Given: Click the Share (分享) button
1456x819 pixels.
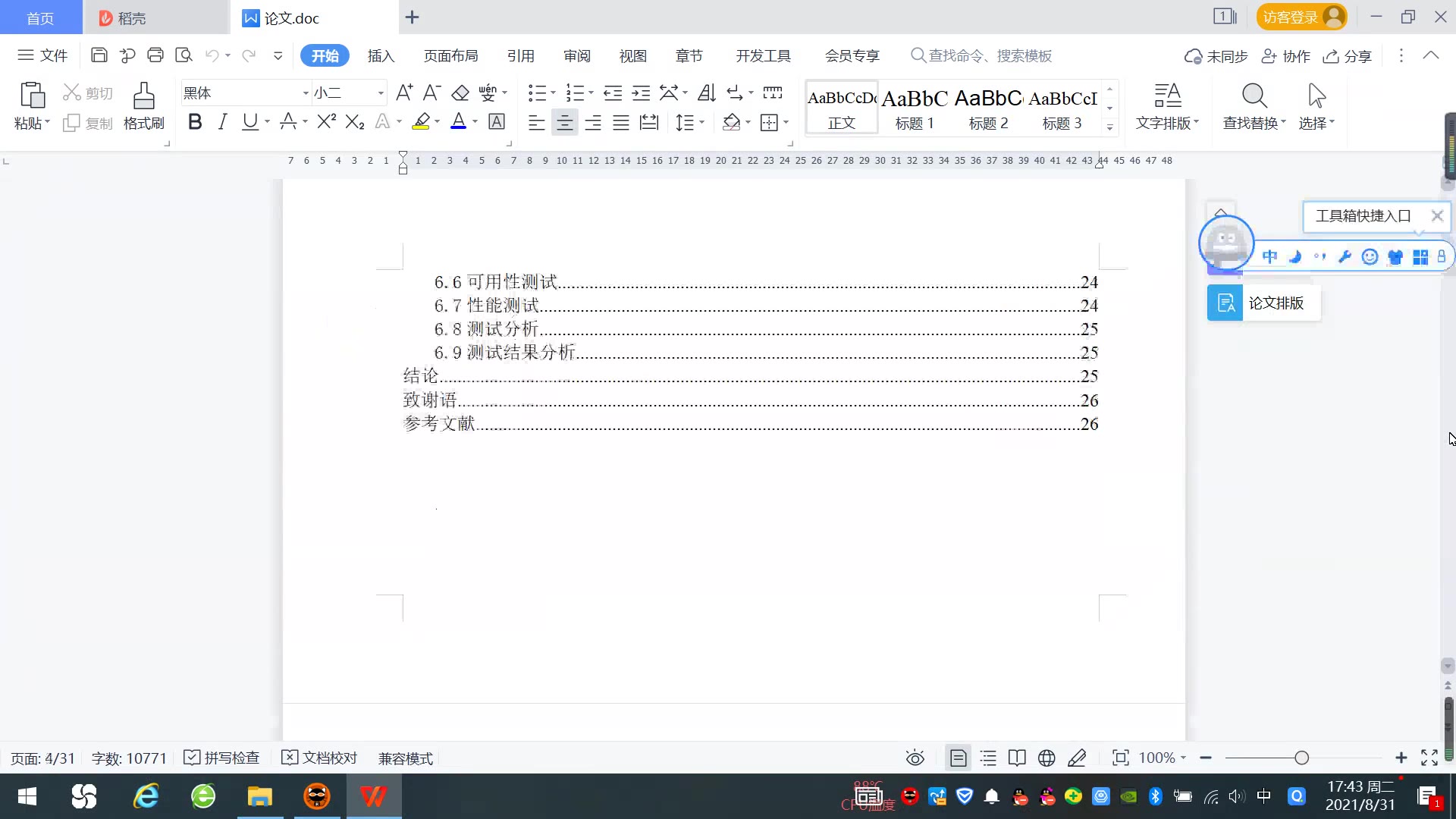Looking at the screenshot, I should click(1348, 56).
